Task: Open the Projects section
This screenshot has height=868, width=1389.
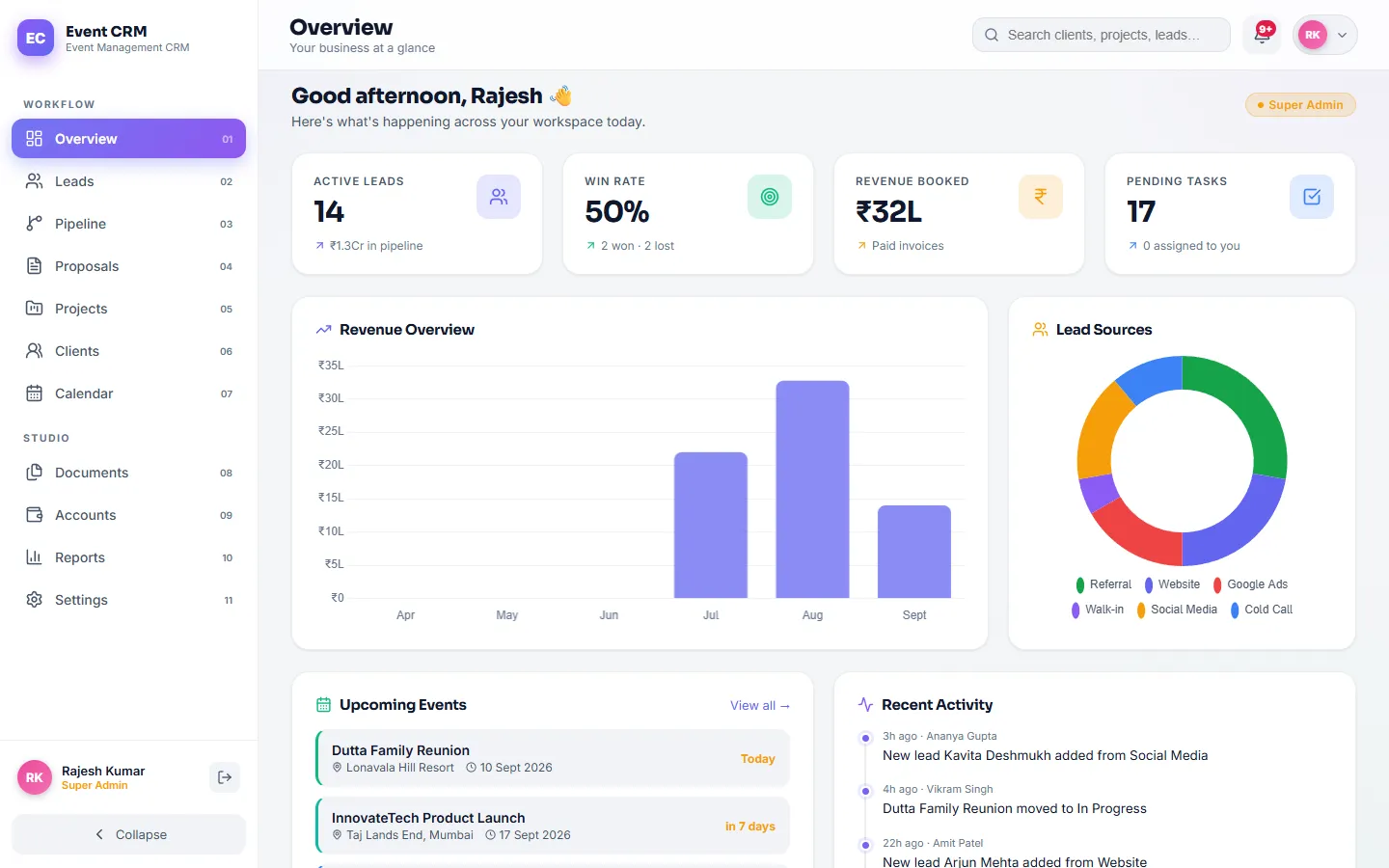Action: pyautogui.click(x=128, y=309)
